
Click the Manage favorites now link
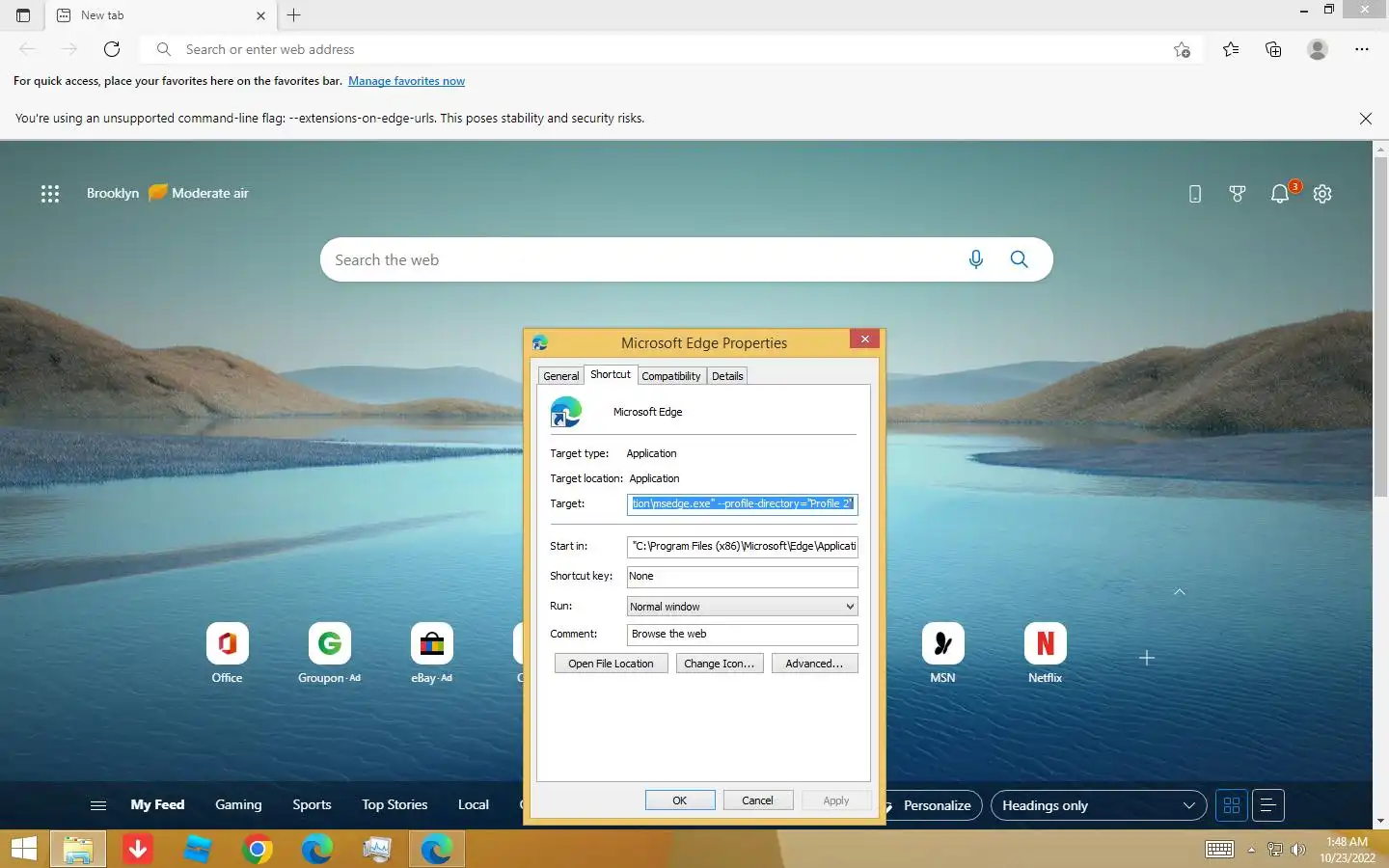click(406, 81)
